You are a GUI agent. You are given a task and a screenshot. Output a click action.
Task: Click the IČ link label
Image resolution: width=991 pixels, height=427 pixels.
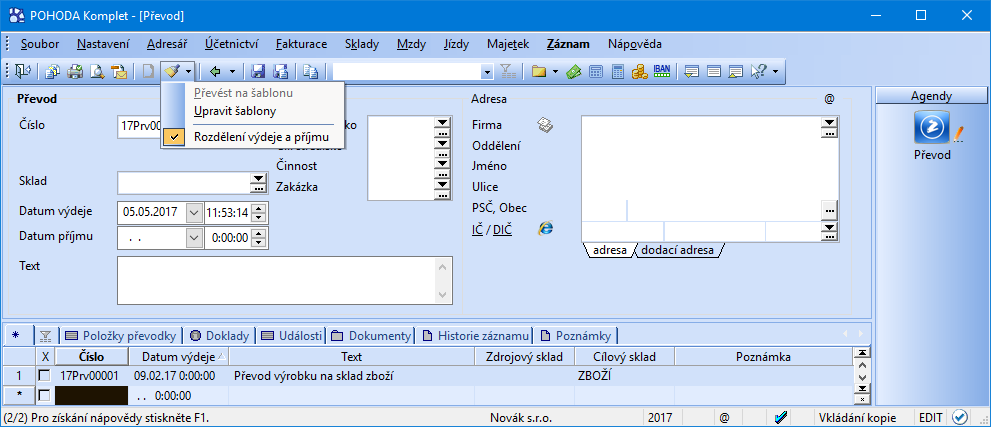click(x=477, y=229)
